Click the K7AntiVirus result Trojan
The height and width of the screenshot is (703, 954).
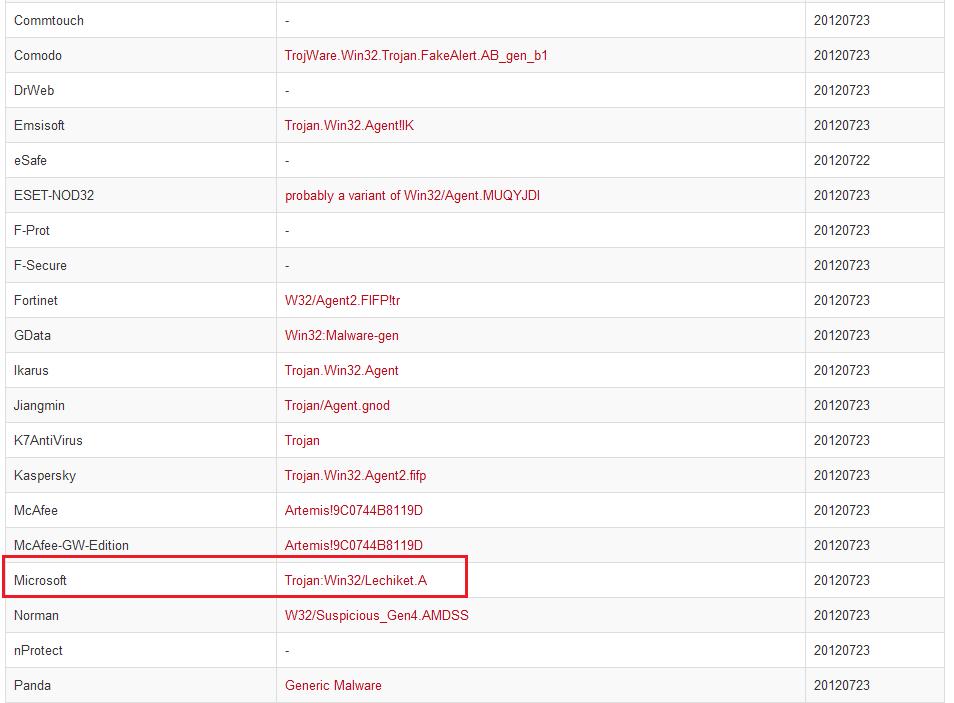(x=302, y=441)
